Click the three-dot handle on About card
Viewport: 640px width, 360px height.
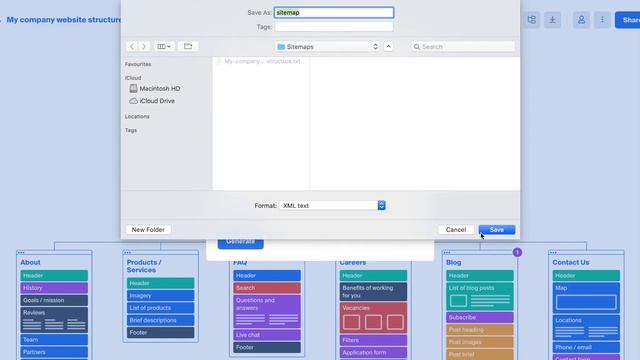click(21, 253)
